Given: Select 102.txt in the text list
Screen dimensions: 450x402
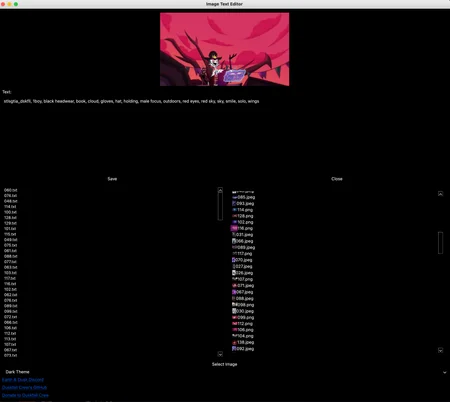Looking at the screenshot, I should 10,289.
